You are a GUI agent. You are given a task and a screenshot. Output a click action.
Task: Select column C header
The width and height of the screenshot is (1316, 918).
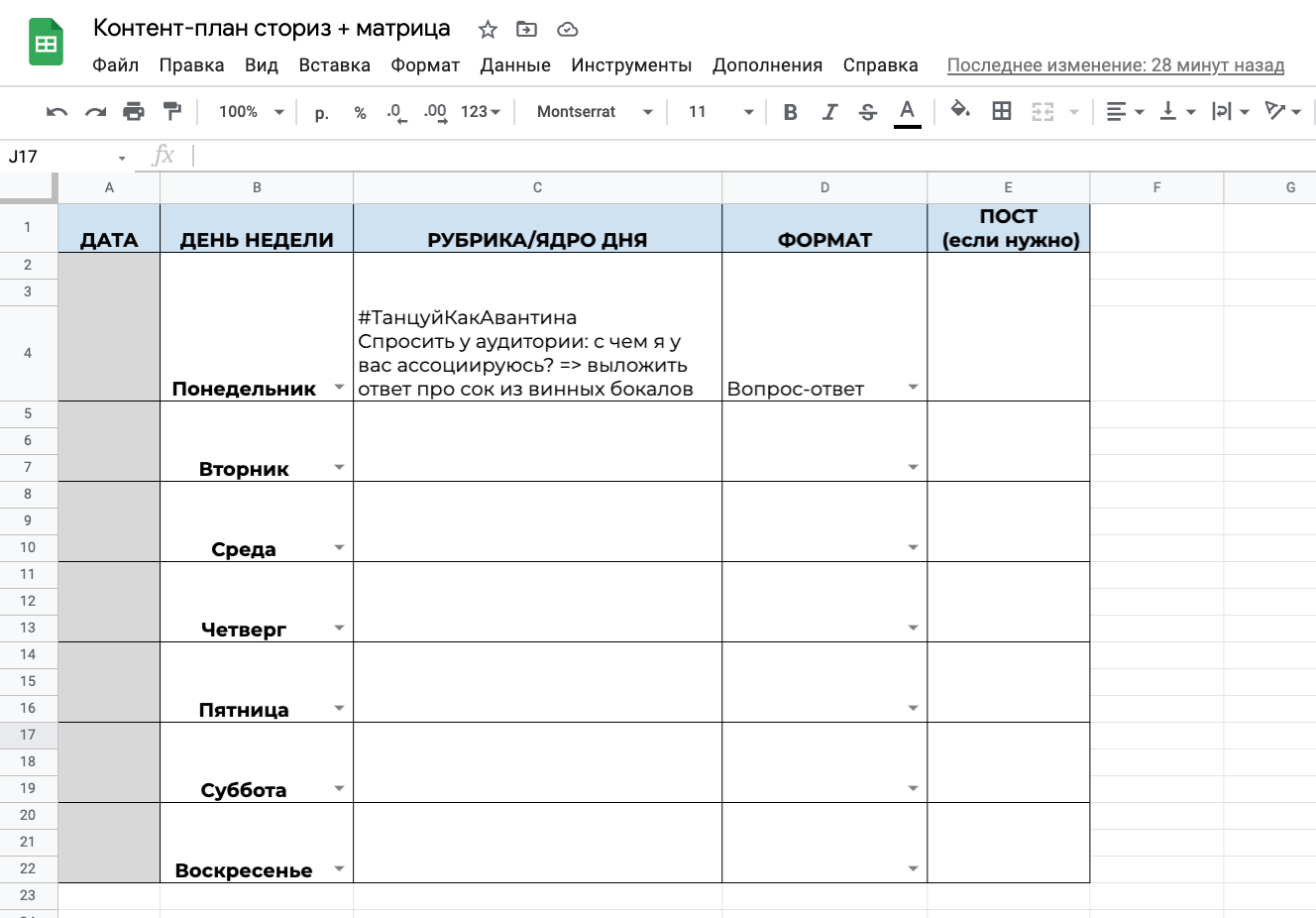[537, 187]
